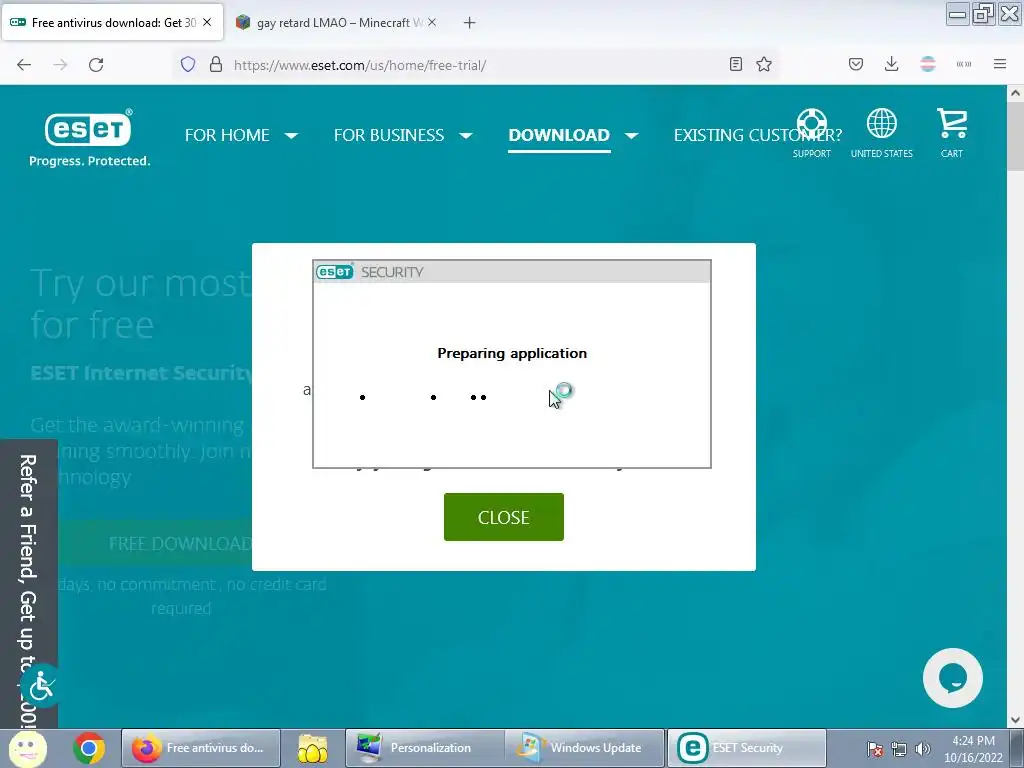Open Personalization taskbar button
The height and width of the screenshot is (768, 1024).
424,748
